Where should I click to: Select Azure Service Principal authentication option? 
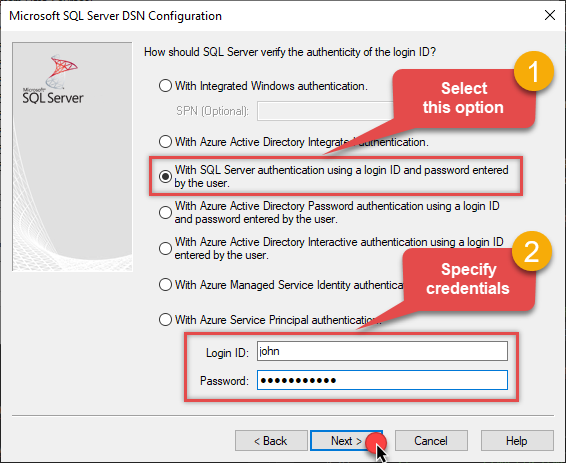(x=165, y=320)
